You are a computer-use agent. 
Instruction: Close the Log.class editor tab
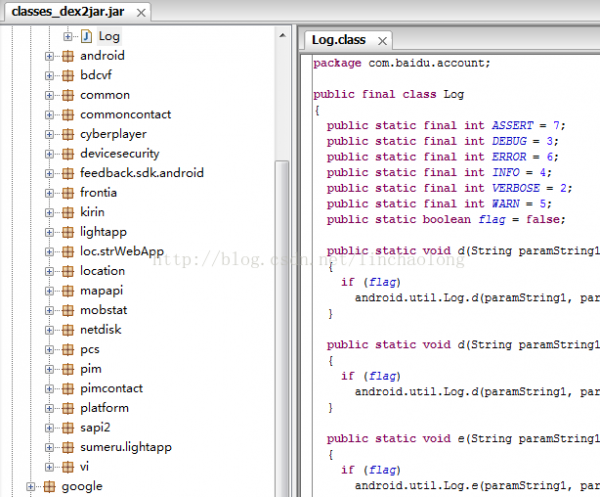(x=382, y=41)
